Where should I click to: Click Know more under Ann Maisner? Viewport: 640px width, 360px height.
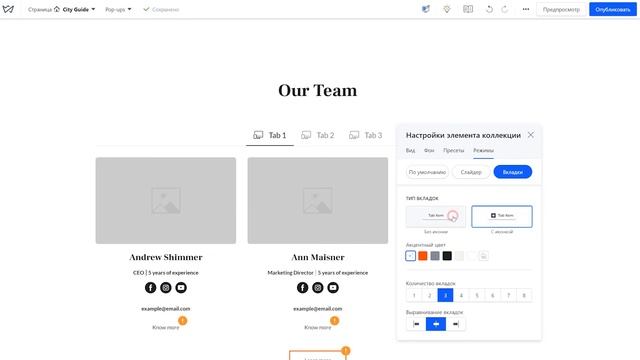(318, 327)
